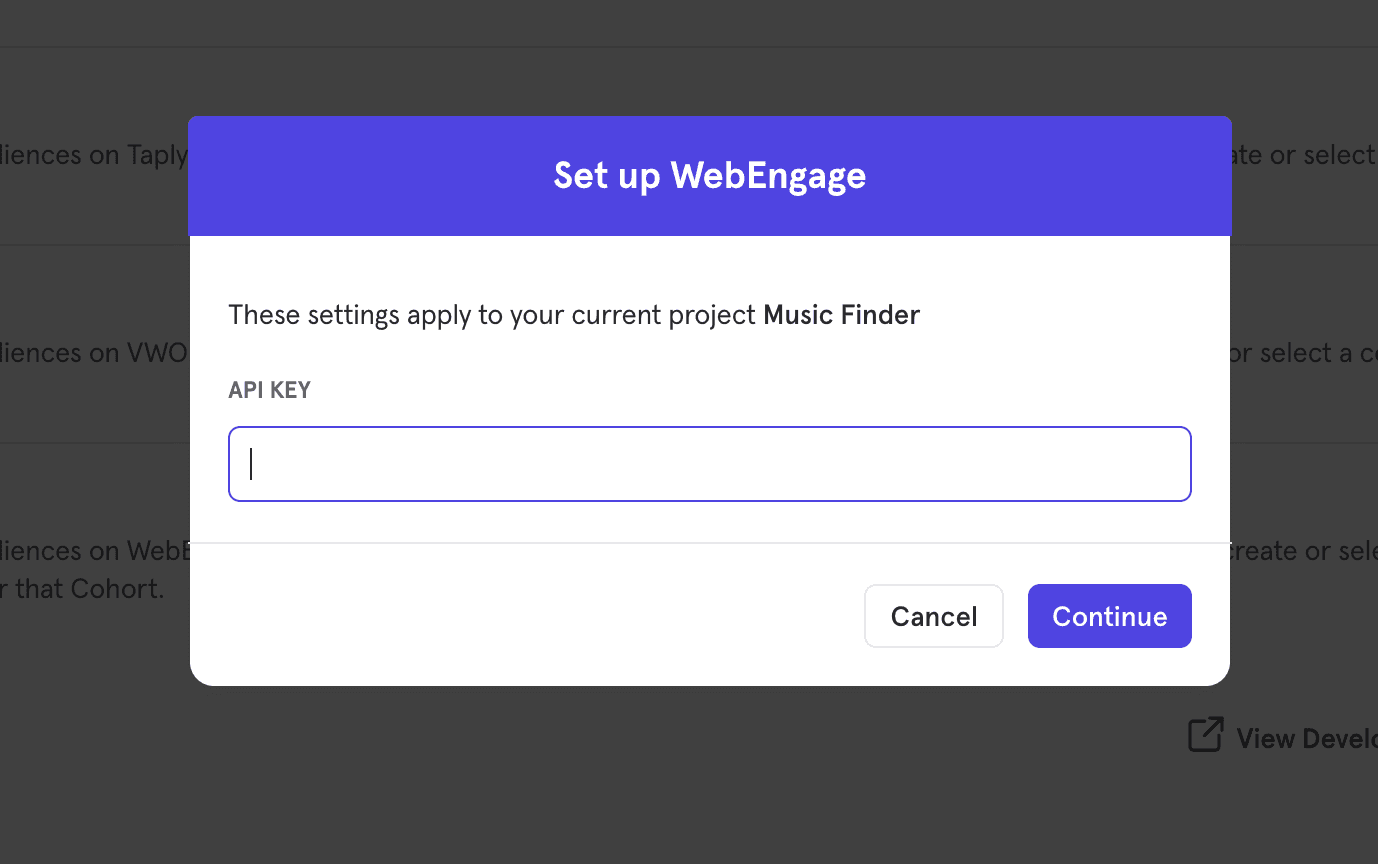Click the Music Finder project name
The image size is (1378, 864).
(x=841, y=314)
